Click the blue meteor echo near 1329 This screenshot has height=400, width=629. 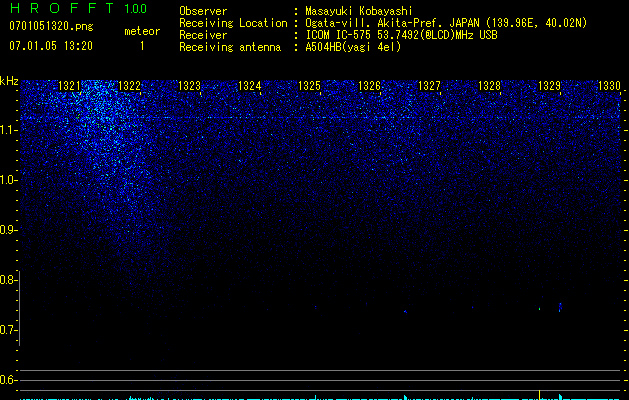tap(560, 307)
